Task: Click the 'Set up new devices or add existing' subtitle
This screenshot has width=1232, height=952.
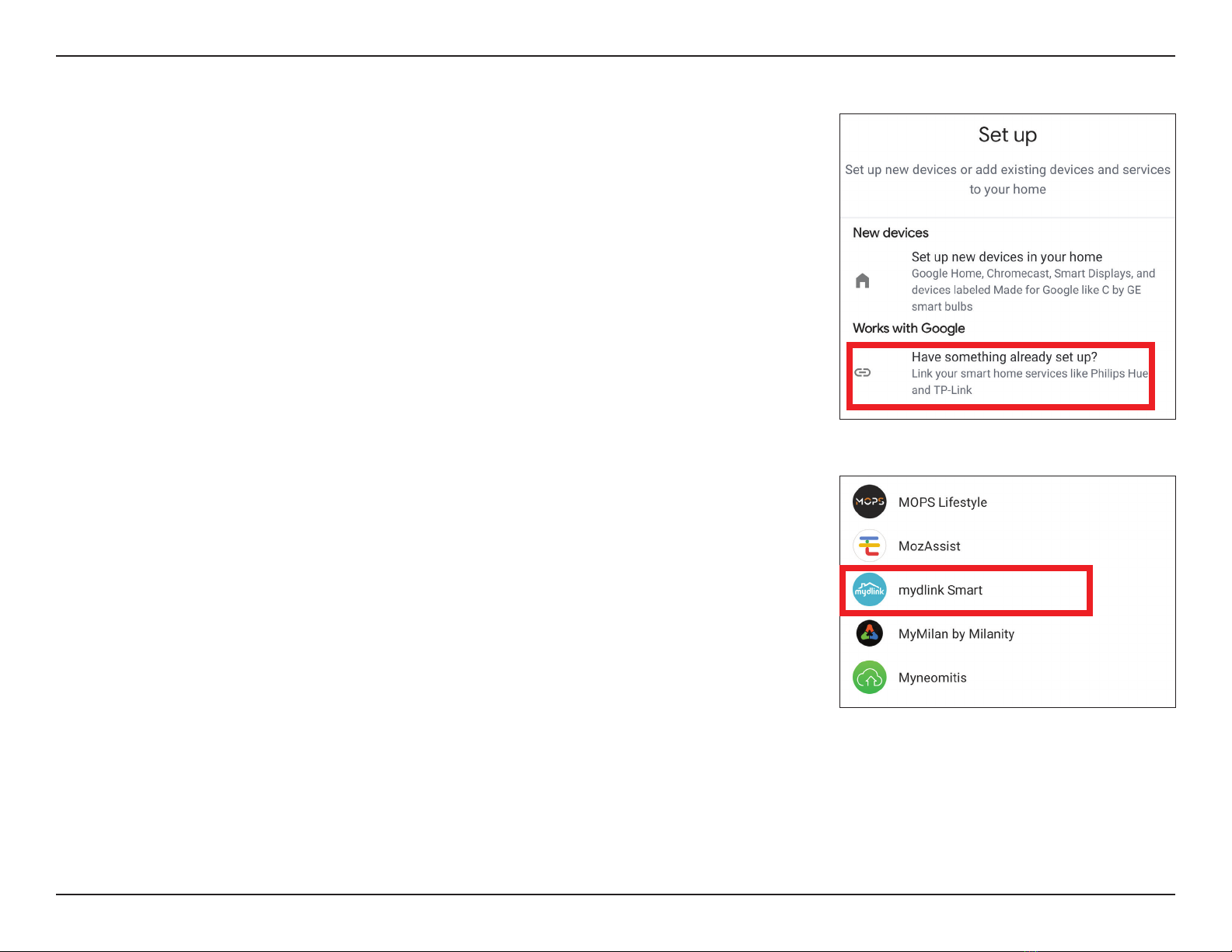Action: coord(1007,180)
